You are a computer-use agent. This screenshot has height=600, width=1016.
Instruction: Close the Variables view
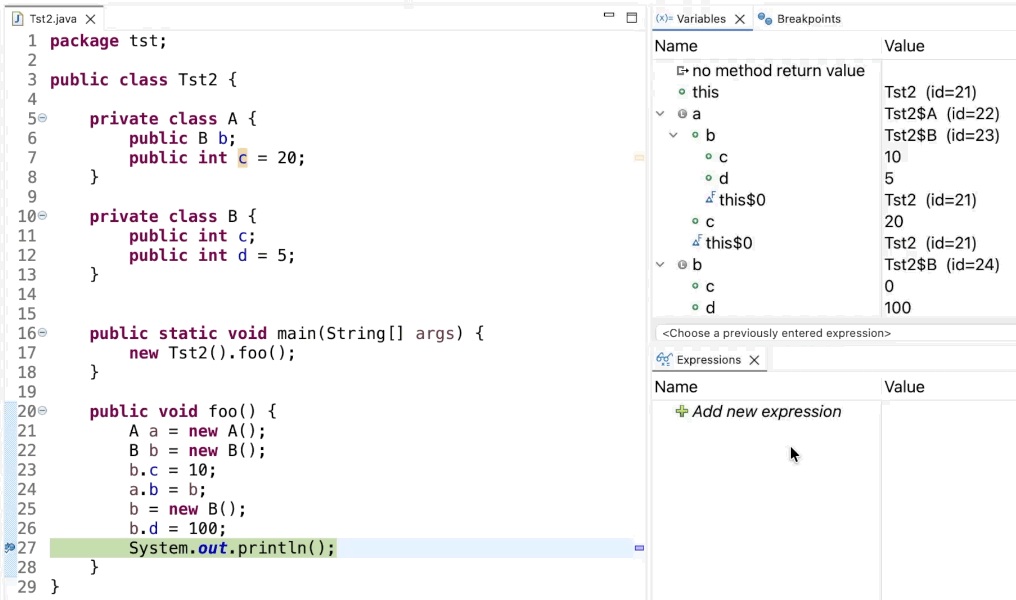(740, 19)
